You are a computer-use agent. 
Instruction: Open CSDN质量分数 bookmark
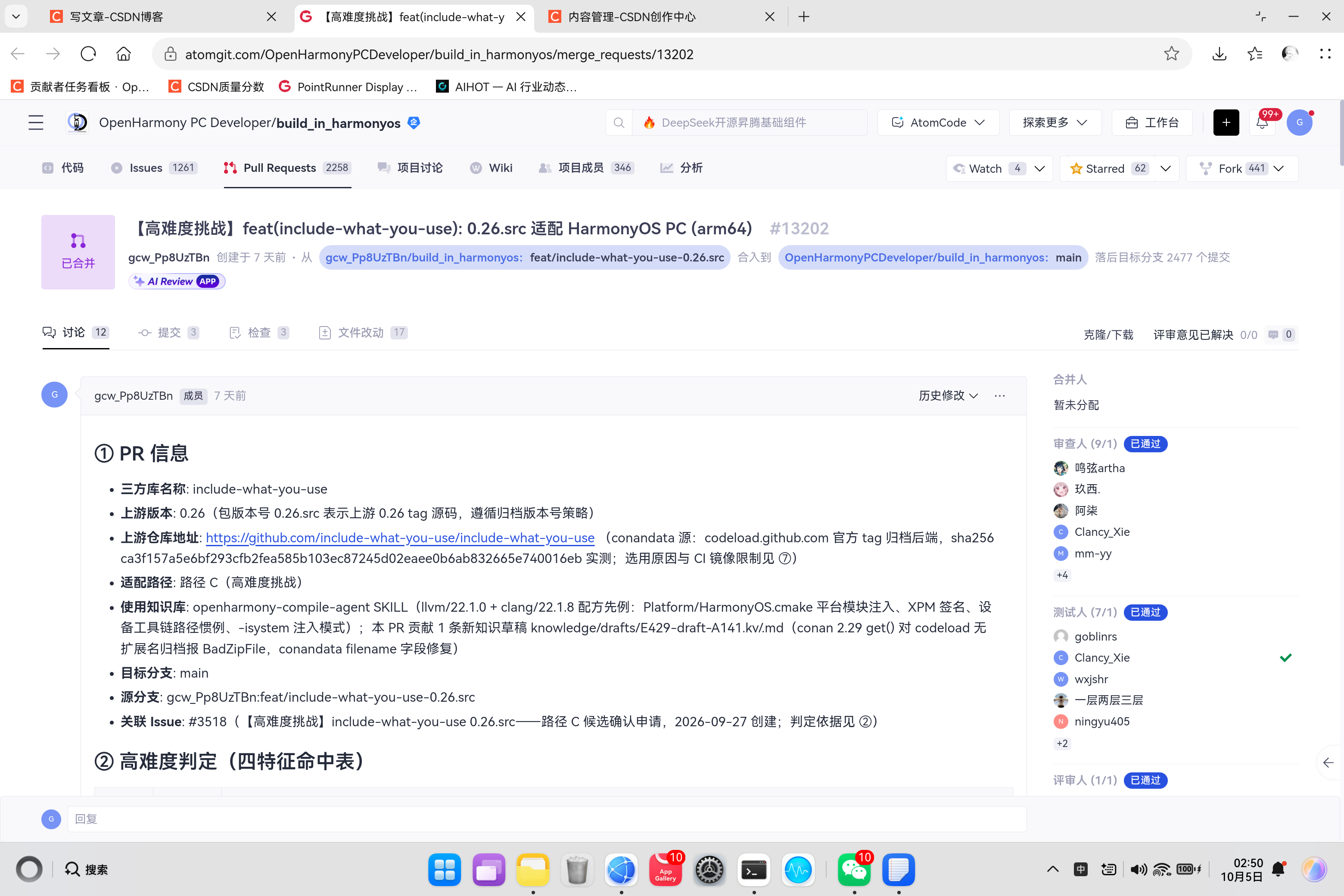(x=217, y=86)
